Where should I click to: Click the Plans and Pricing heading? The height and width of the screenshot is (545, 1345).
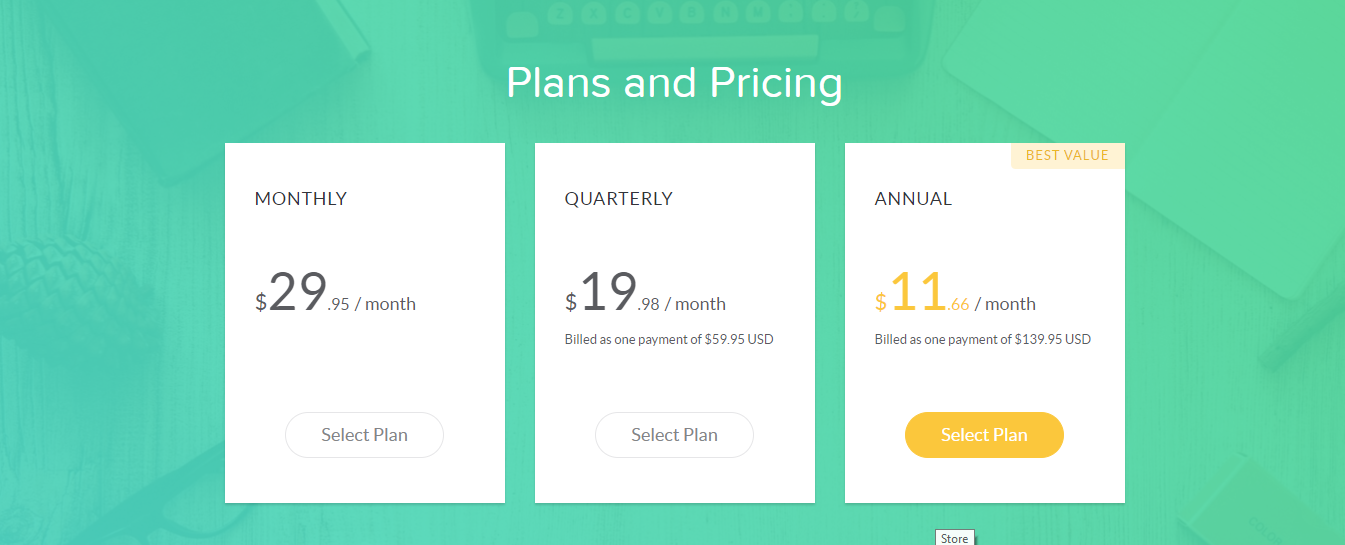(673, 83)
